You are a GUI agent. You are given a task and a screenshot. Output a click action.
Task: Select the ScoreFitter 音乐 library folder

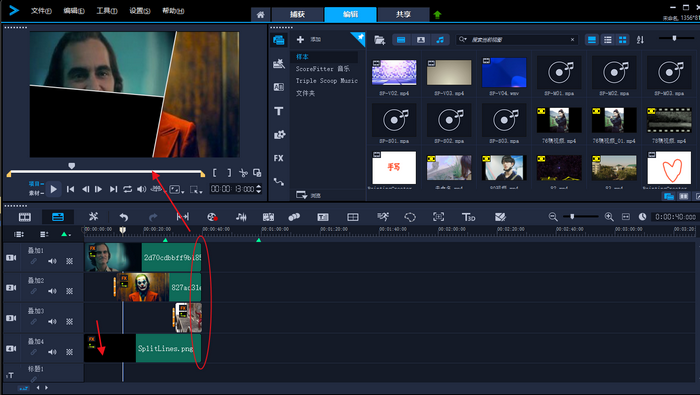[x=322, y=69]
